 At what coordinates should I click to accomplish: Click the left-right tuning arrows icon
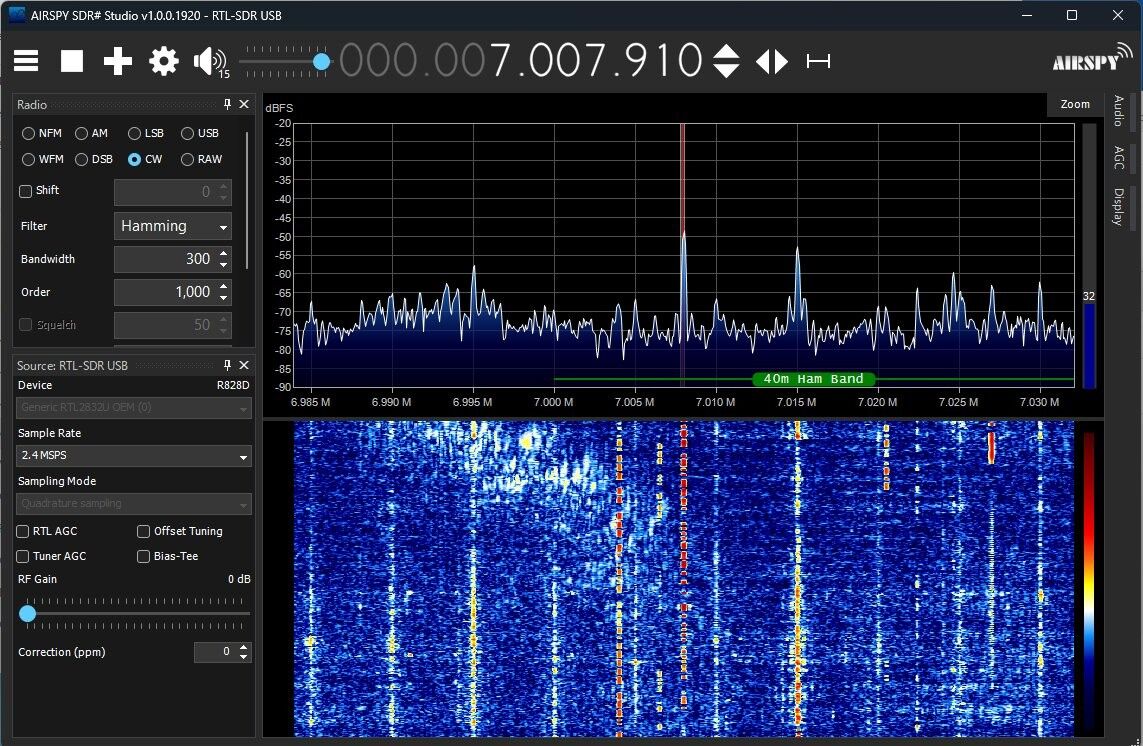click(771, 61)
